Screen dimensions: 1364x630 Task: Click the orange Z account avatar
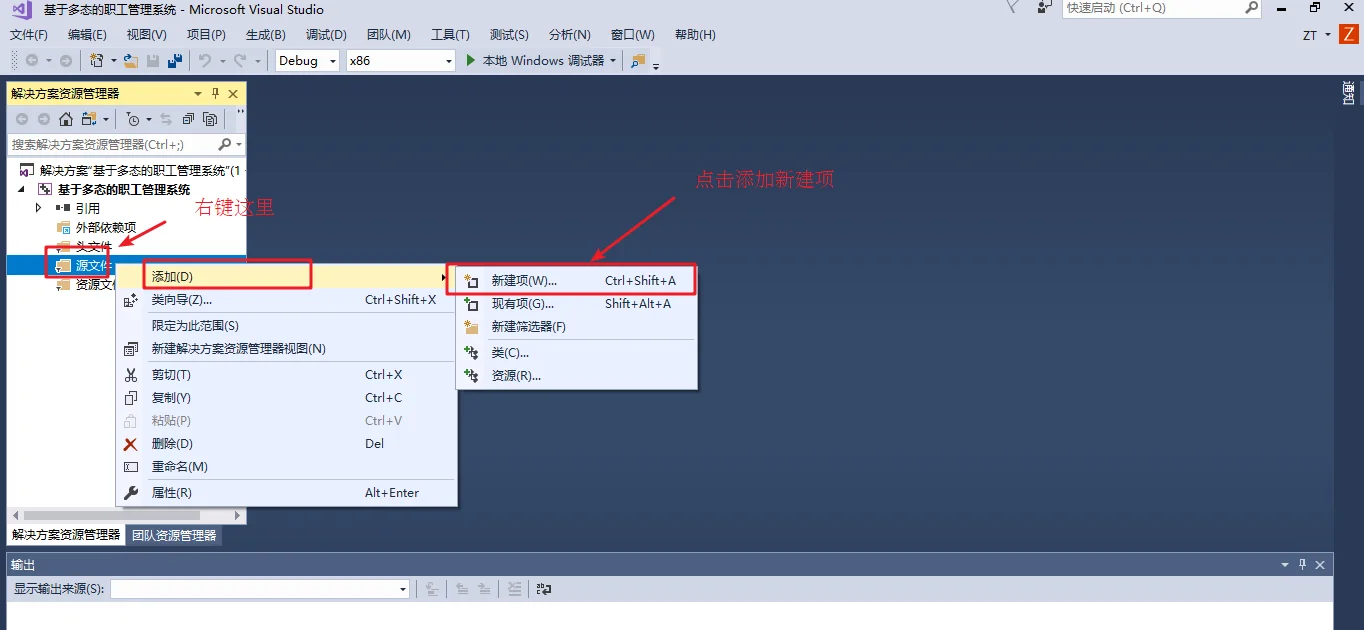(1349, 34)
